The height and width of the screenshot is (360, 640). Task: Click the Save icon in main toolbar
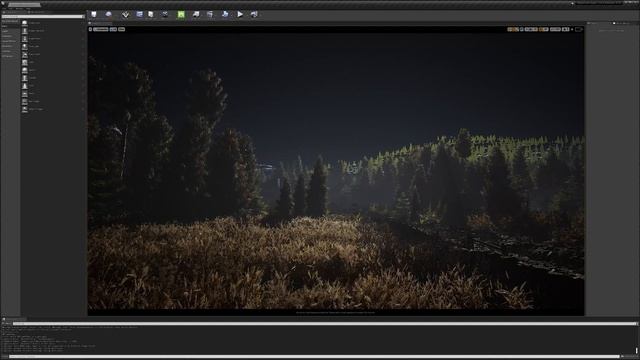click(x=94, y=14)
